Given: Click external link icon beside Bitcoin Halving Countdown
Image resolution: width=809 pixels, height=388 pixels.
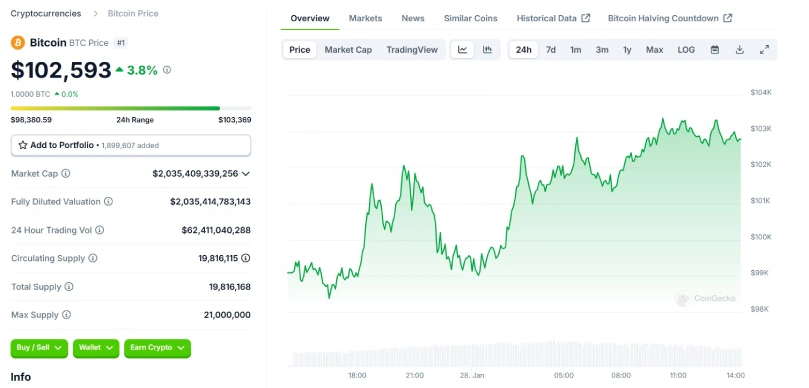Looking at the screenshot, I should point(727,18).
